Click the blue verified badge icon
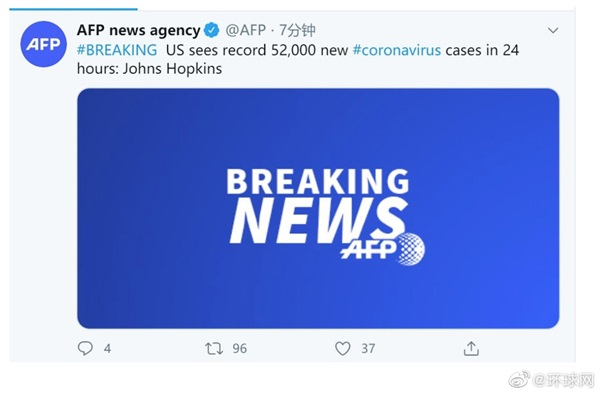The image size is (600, 394). point(211,30)
